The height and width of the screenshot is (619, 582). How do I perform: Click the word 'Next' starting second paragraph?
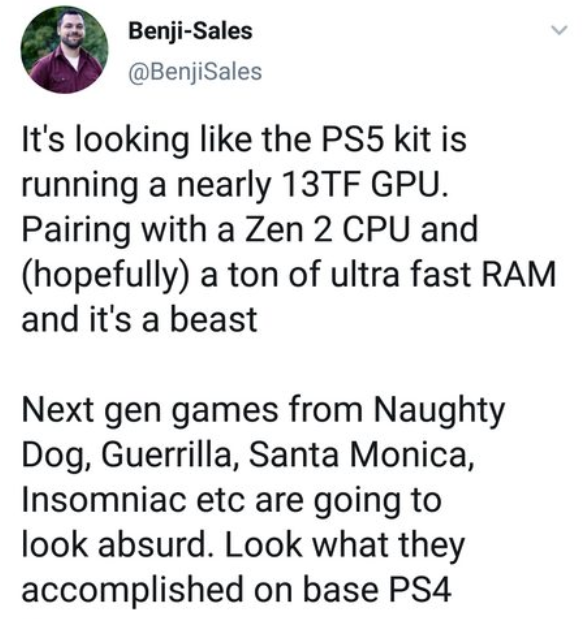coord(58,409)
